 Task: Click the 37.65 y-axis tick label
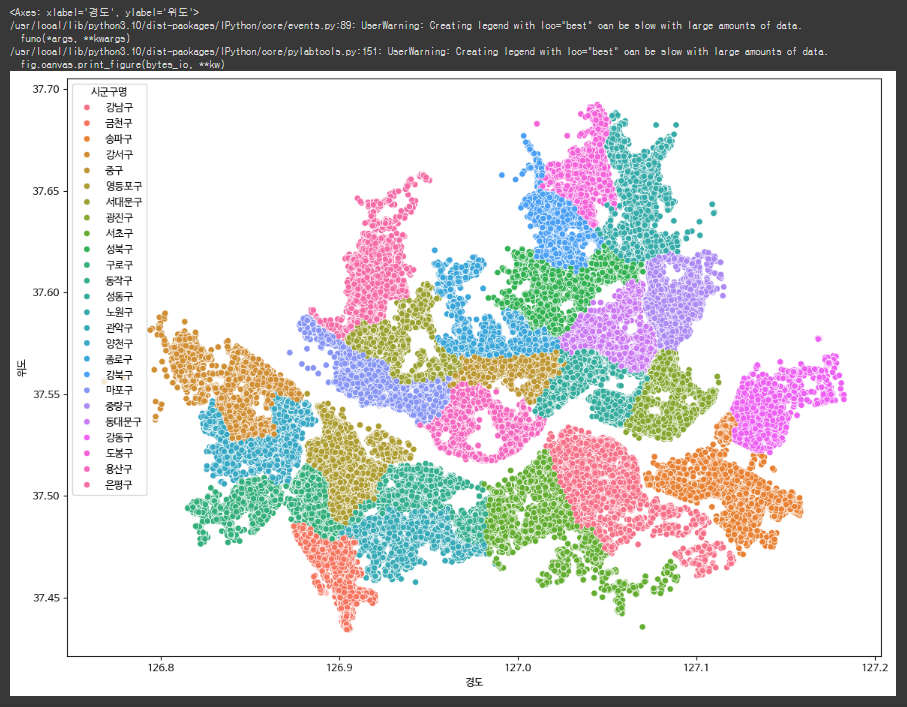point(46,191)
